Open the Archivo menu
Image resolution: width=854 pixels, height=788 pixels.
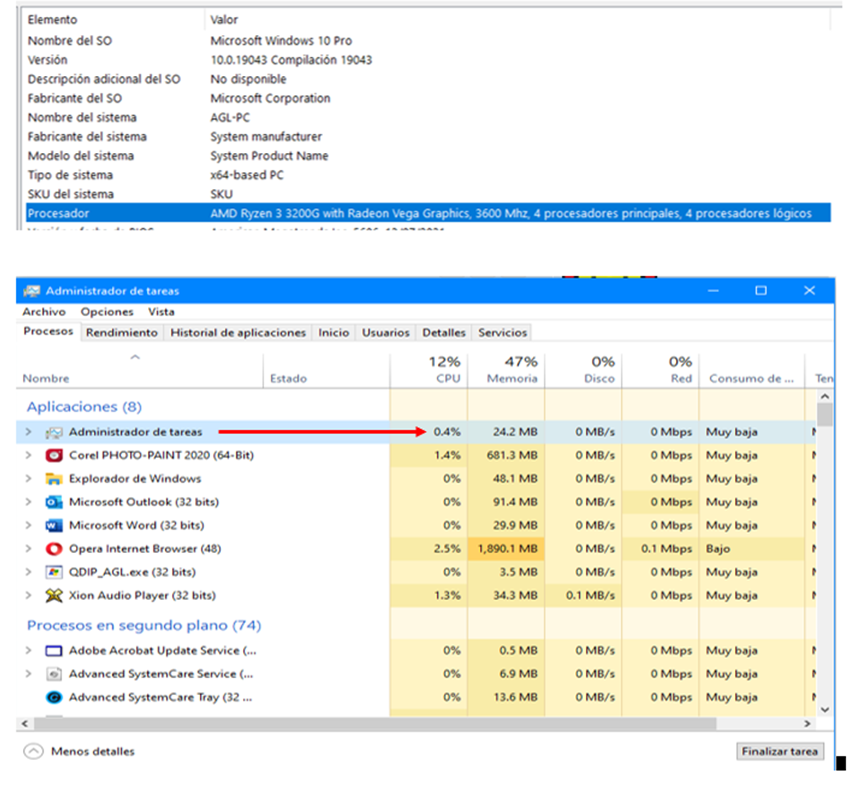tap(44, 312)
